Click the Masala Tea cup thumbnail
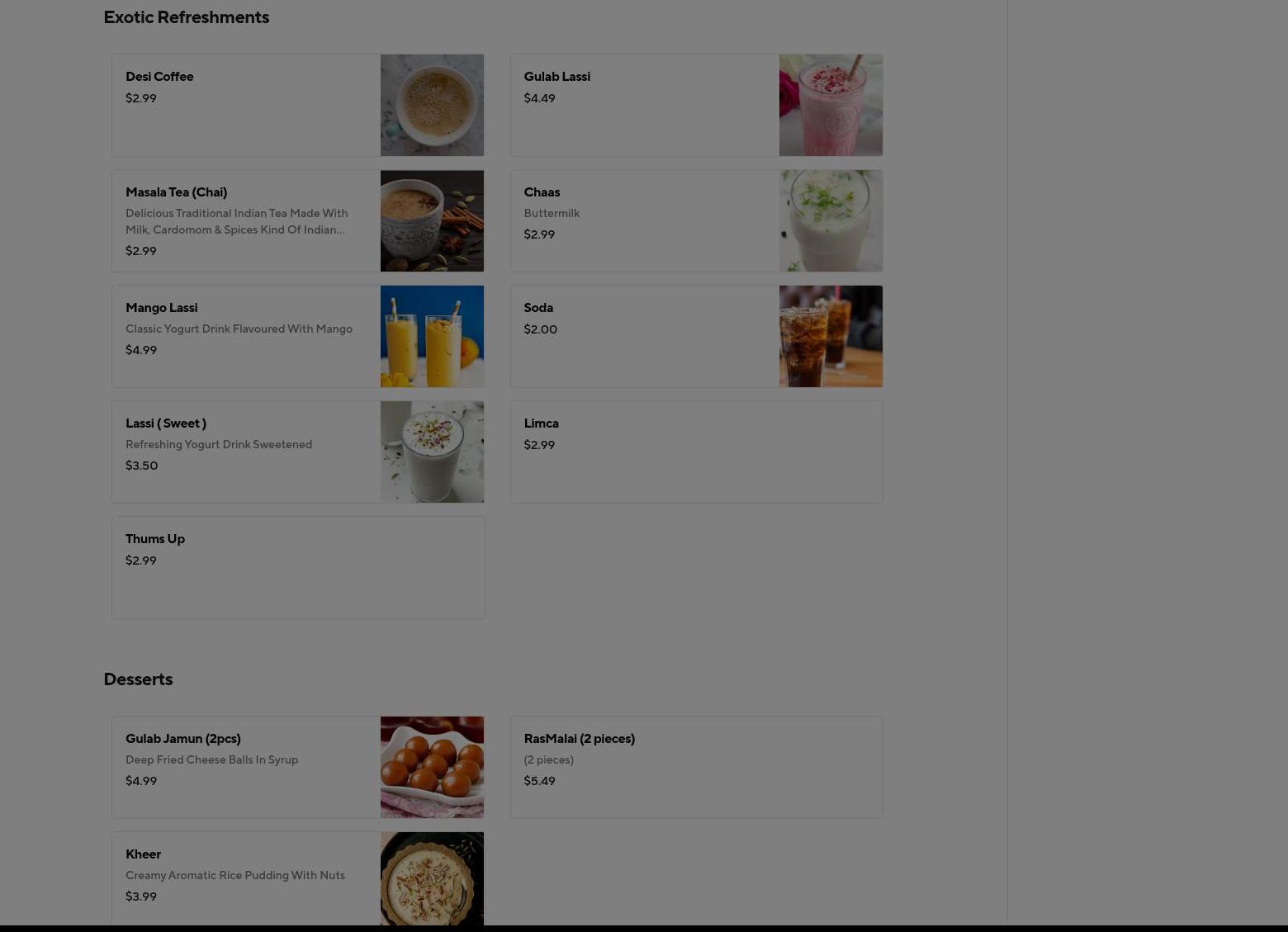This screenshot has width=1288, height=932. [432, 220]
